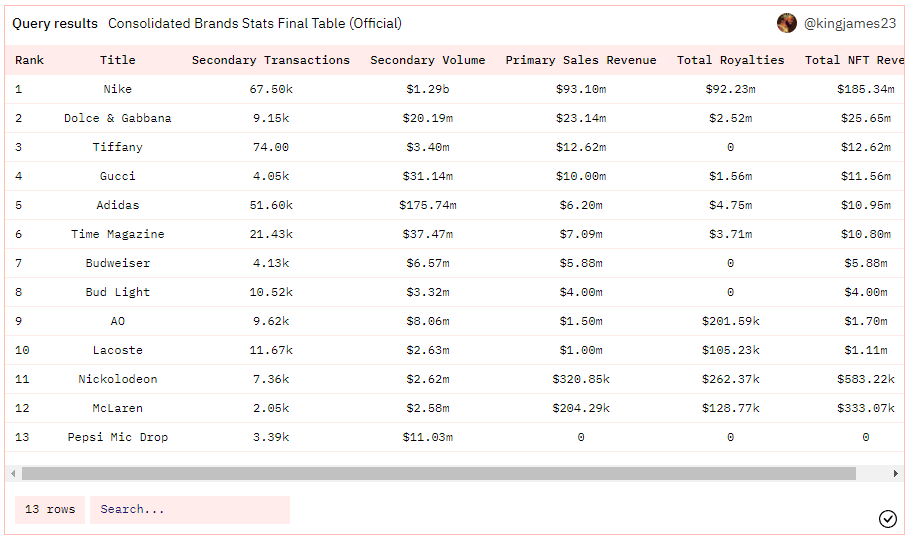Viewport: 909px width, 539px height.
Task: Click the scrollbar left arrow
Action: [x=13, y=473]
